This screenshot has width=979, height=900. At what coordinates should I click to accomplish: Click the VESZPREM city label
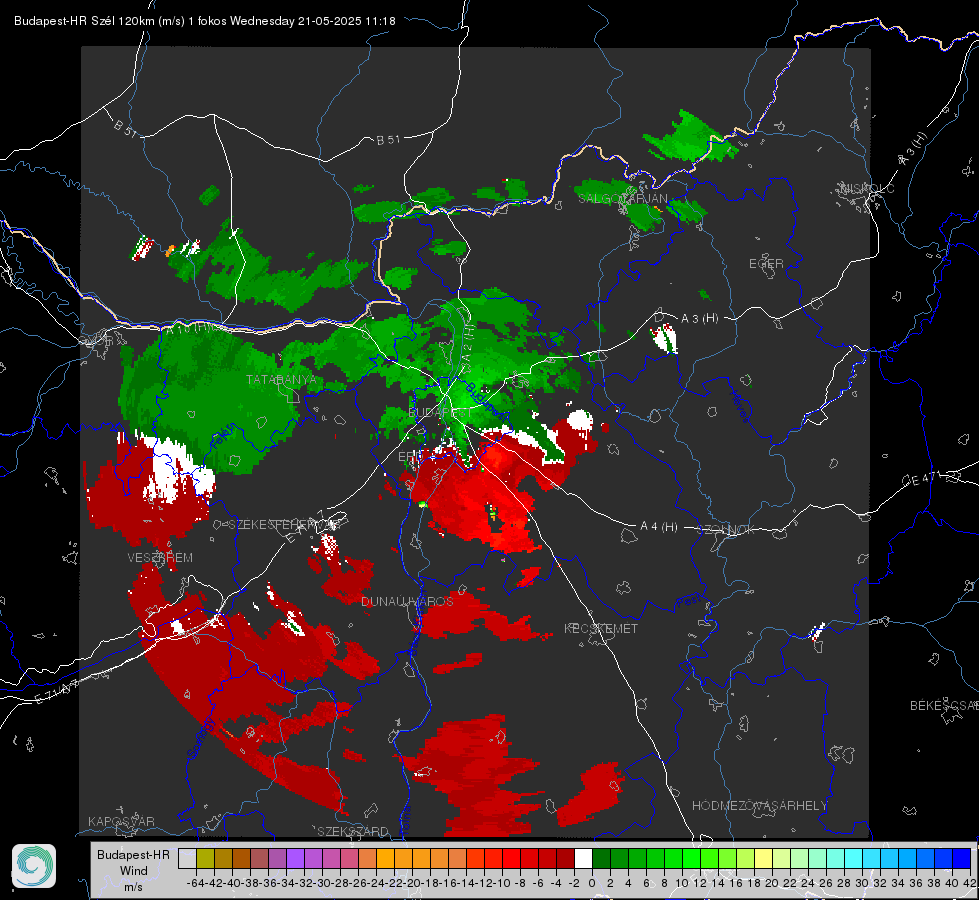pyautogui.click(x=160, y=558)
